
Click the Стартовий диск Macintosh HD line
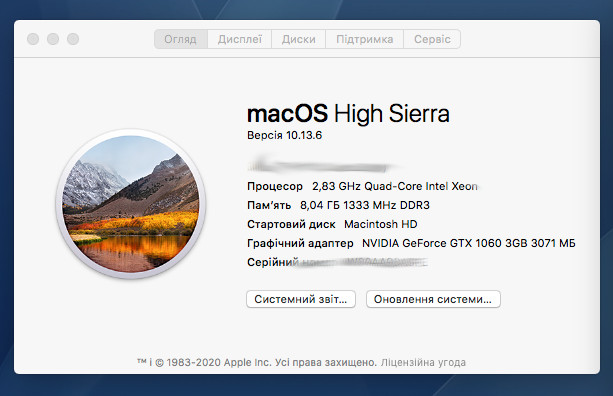tap(332, 224)
